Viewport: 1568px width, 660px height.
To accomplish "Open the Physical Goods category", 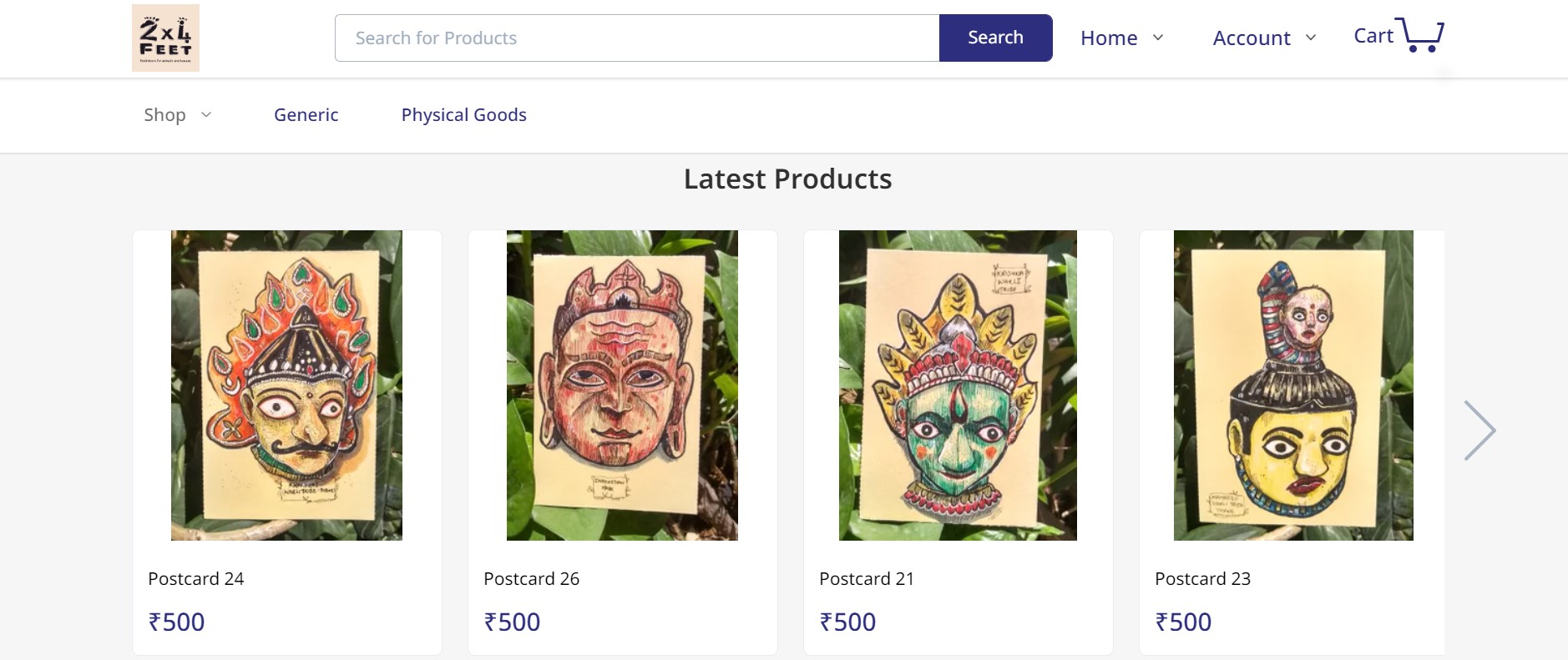I will click(x=463, y=115).
